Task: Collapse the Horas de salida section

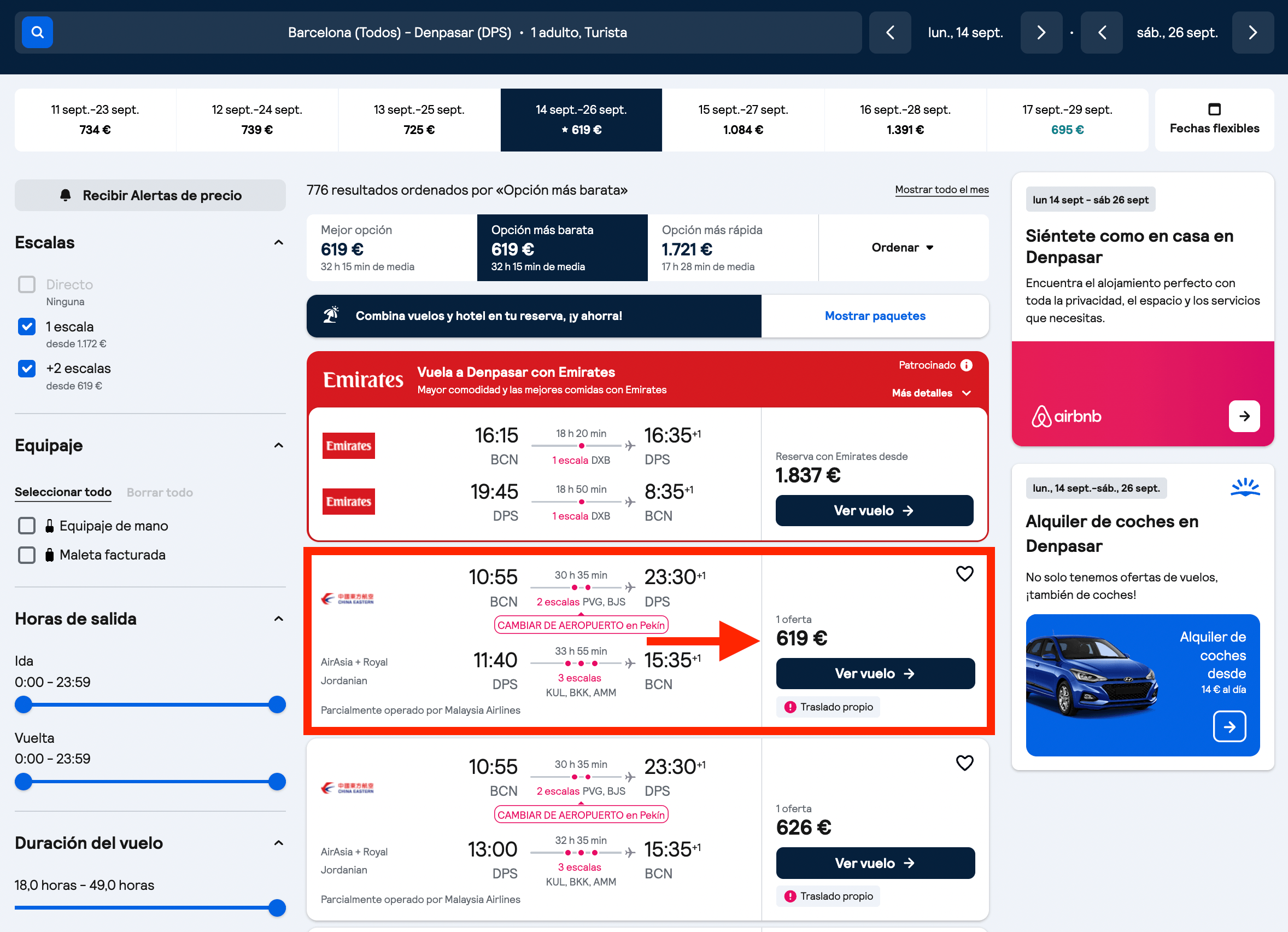Action: tap(278, 619)
